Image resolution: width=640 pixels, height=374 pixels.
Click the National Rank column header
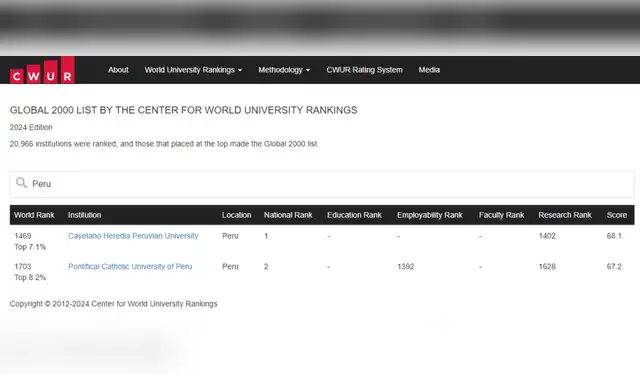(288, 215)
